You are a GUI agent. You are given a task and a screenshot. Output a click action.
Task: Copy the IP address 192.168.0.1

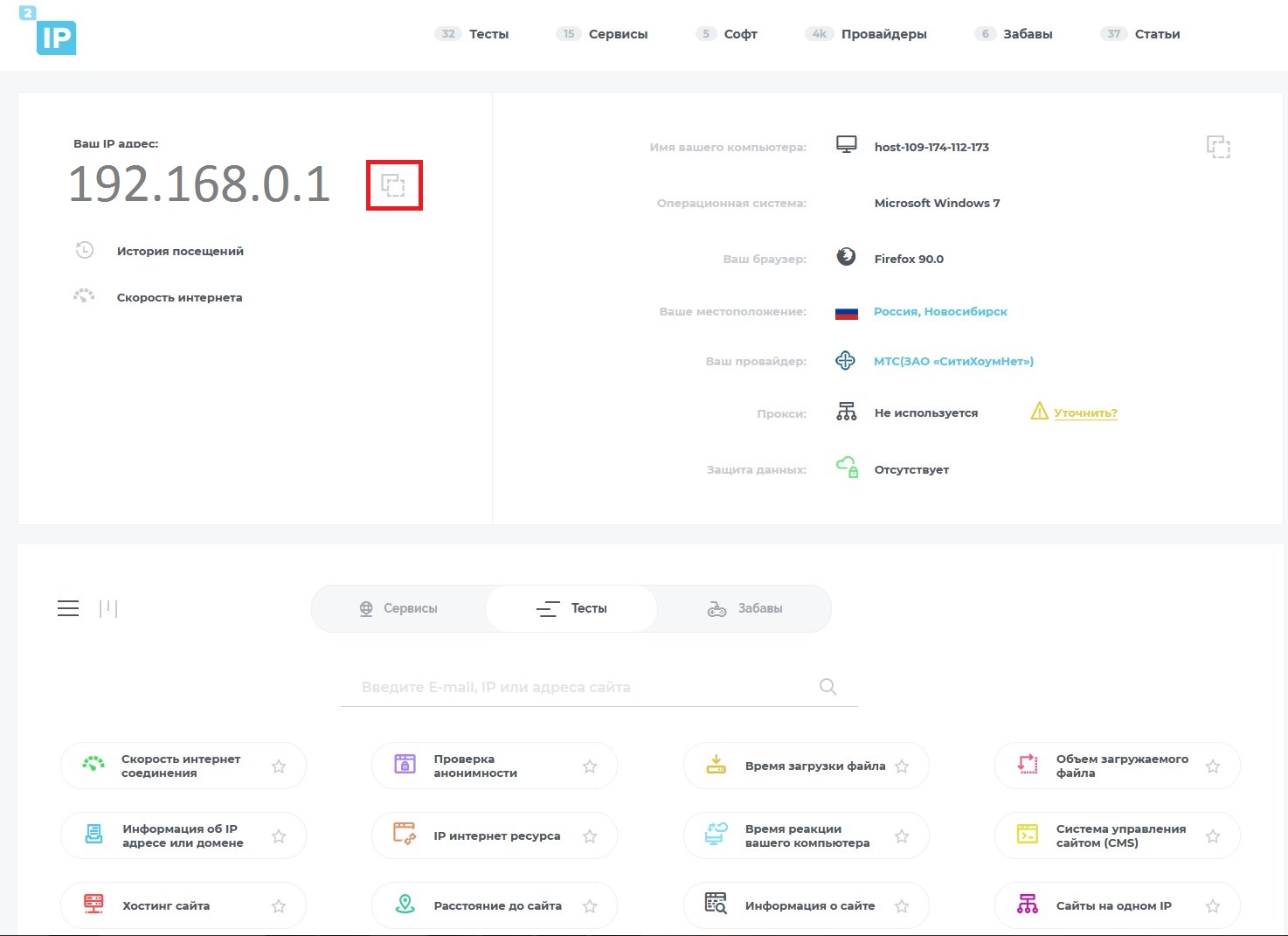(x=393, y=184)
